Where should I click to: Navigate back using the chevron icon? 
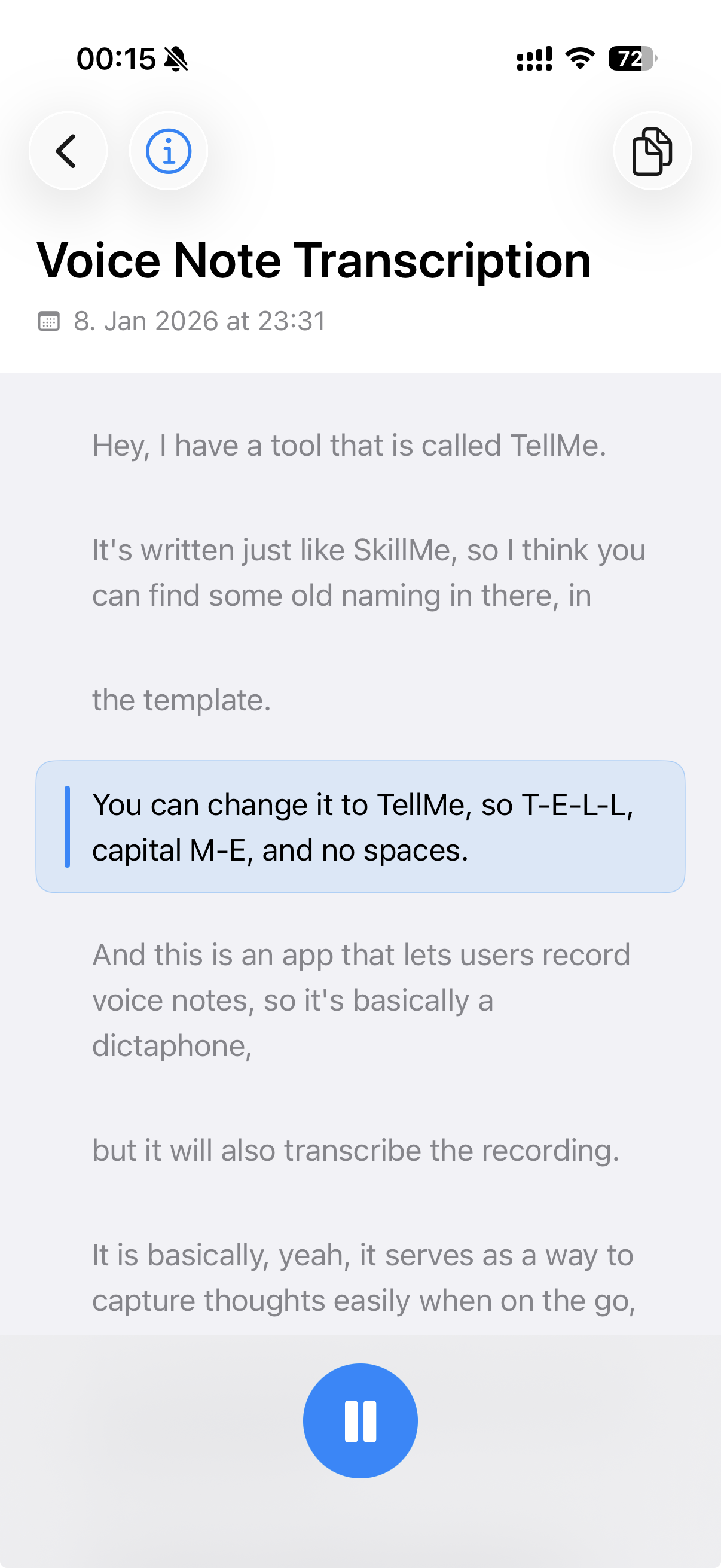(x=67, y=151)
